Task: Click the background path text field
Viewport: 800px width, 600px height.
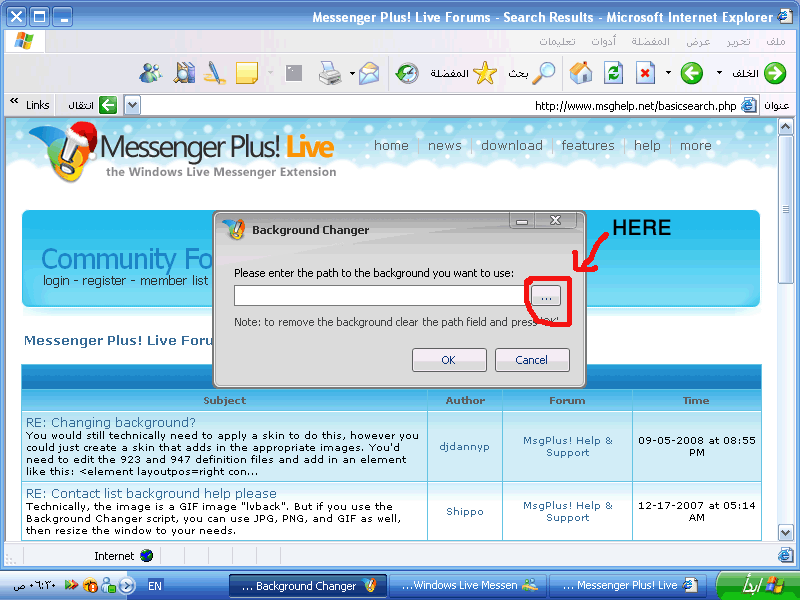Action: click(380, 296)
